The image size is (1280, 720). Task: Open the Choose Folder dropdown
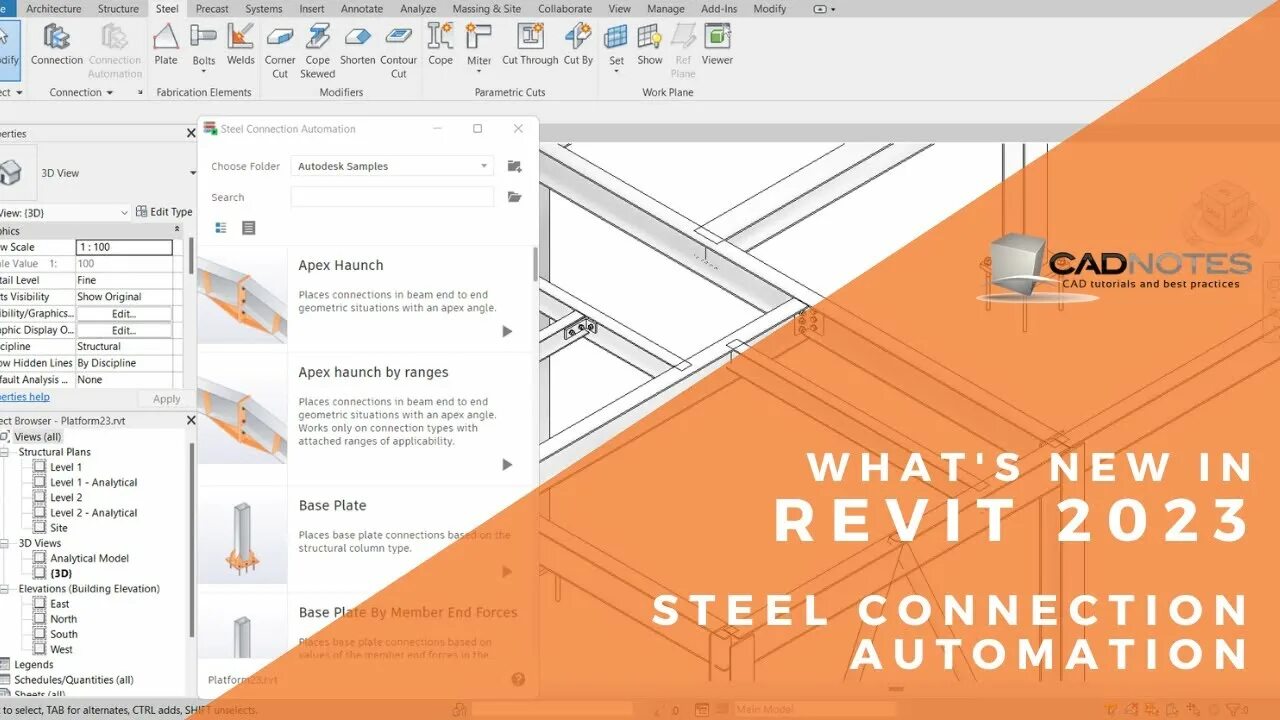(392, 166)
